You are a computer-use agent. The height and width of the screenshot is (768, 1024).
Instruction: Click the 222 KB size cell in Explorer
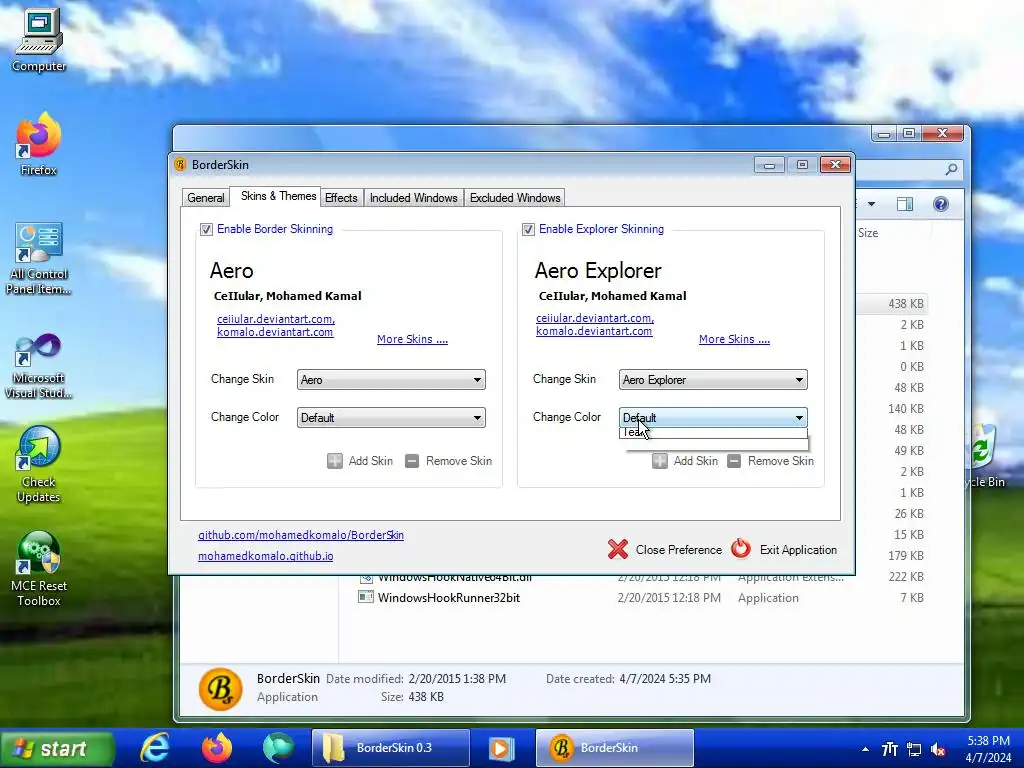pos(905,577)
